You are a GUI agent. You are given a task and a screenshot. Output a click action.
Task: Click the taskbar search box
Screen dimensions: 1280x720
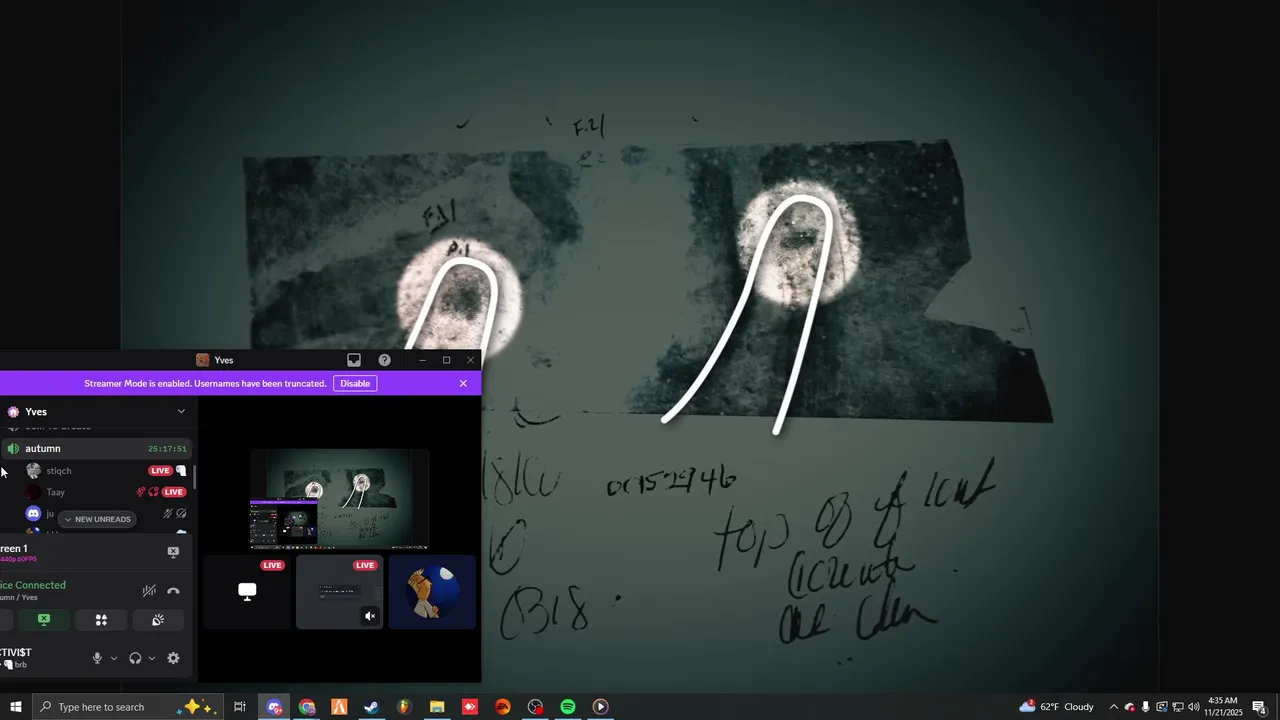(x=127, y=707)
